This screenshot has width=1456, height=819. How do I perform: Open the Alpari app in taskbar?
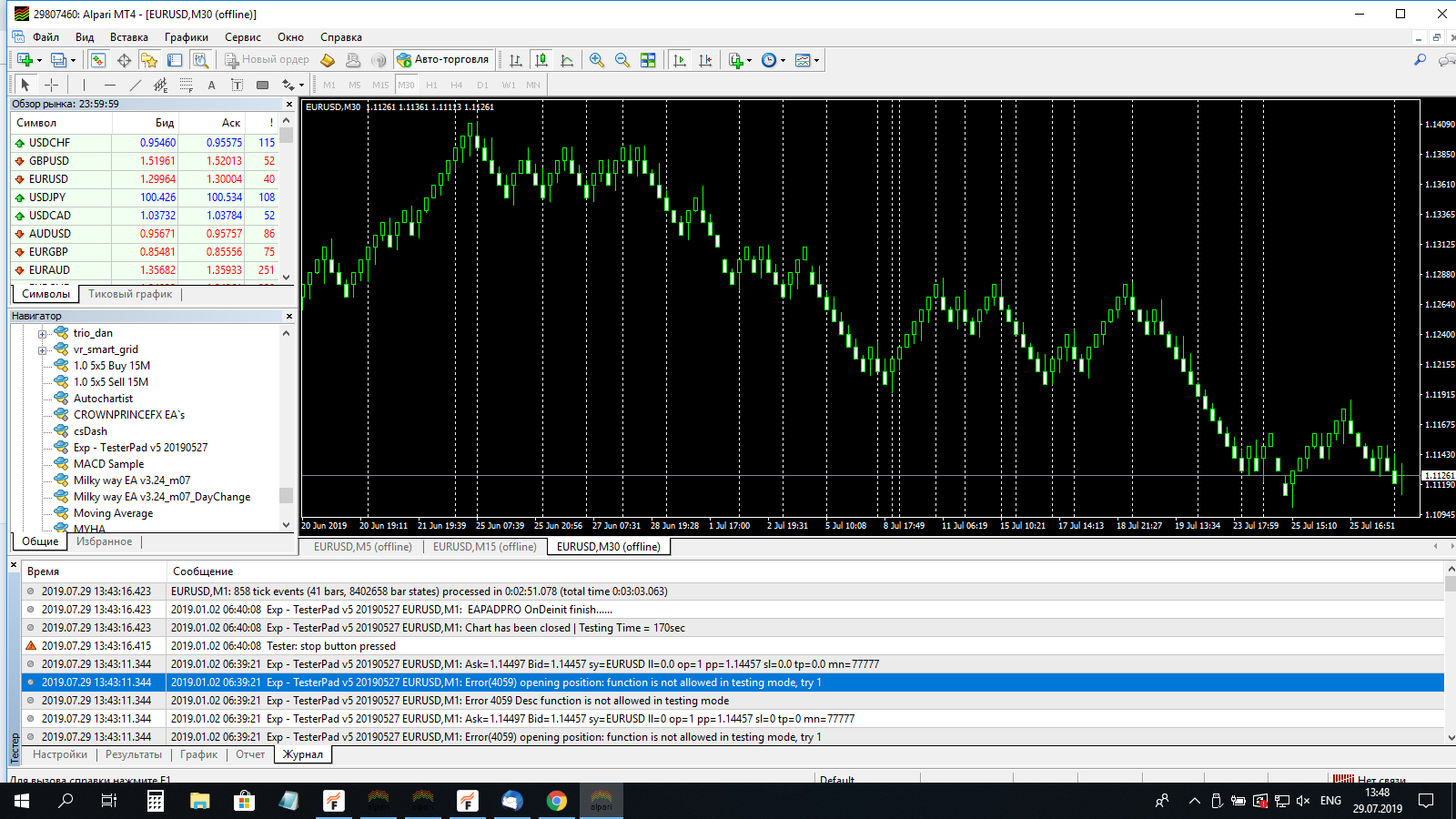click(602, 801)
